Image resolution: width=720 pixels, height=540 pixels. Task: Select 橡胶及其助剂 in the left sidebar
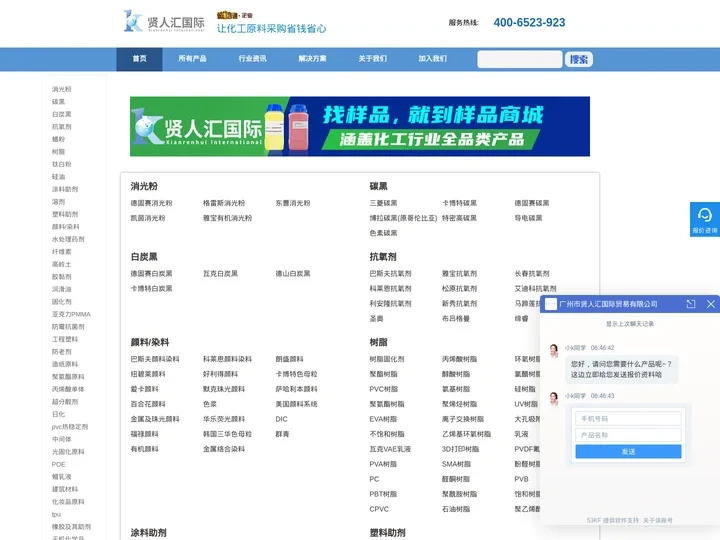pyautogui.click(x=71, y=527)
